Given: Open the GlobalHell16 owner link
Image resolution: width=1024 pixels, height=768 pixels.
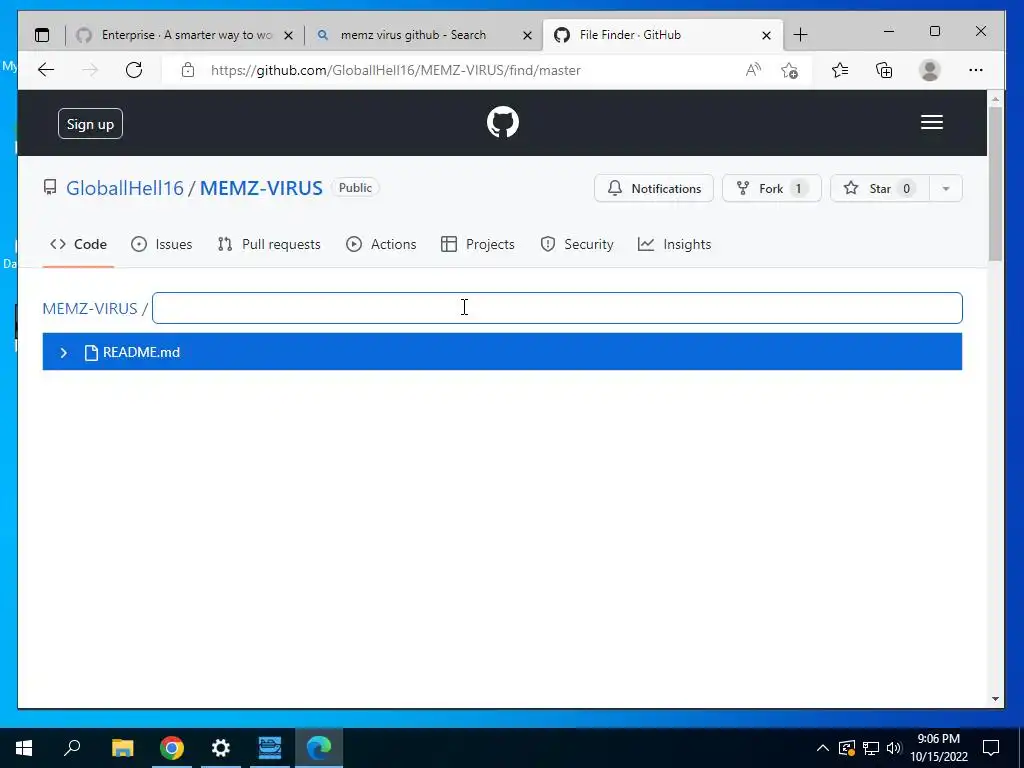Looking at the screenshot, I should click(125, 188).
